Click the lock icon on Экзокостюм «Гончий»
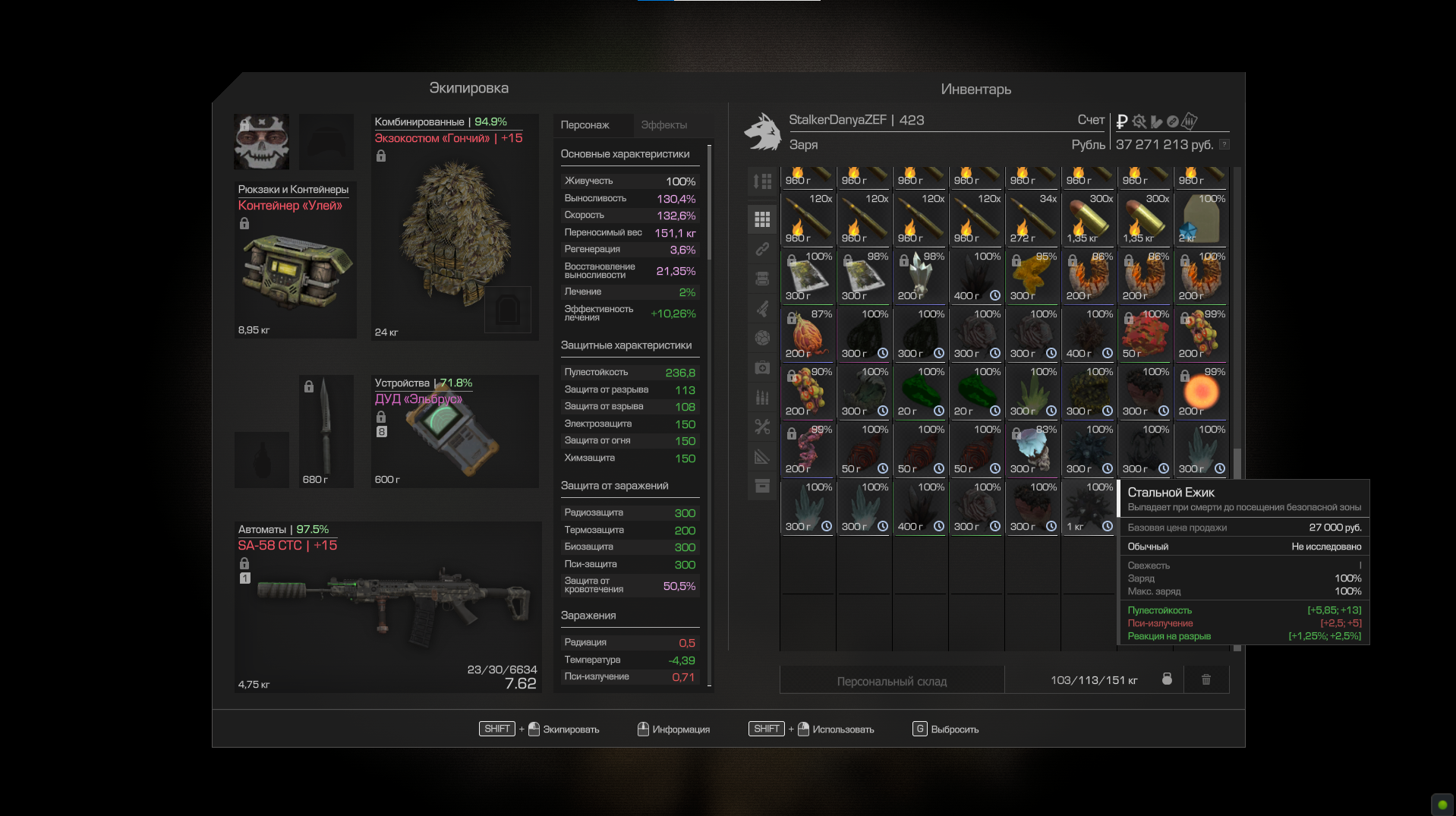Screen dimensions: 1456x816 pyautogui.click(x=381, y=156)
